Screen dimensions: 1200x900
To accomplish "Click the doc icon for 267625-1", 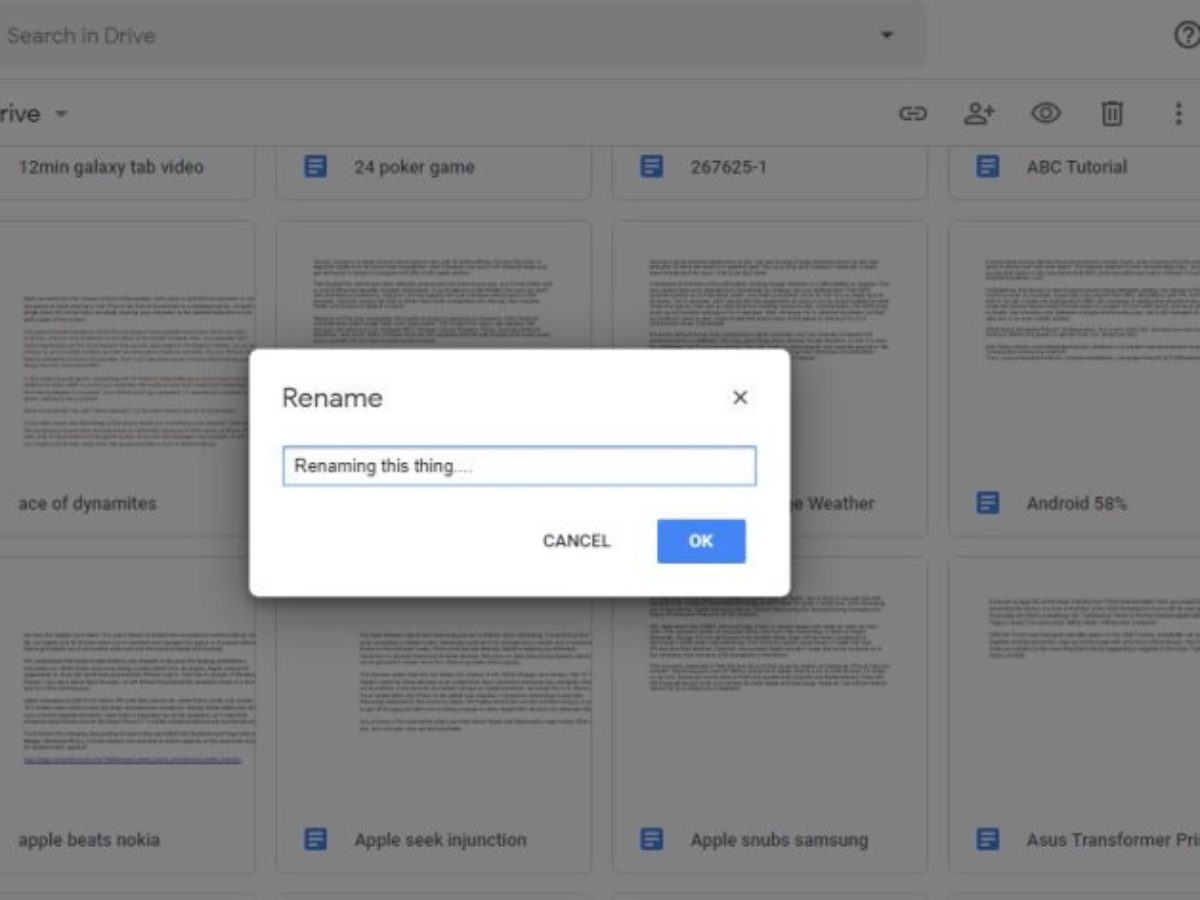I will 652,167.
